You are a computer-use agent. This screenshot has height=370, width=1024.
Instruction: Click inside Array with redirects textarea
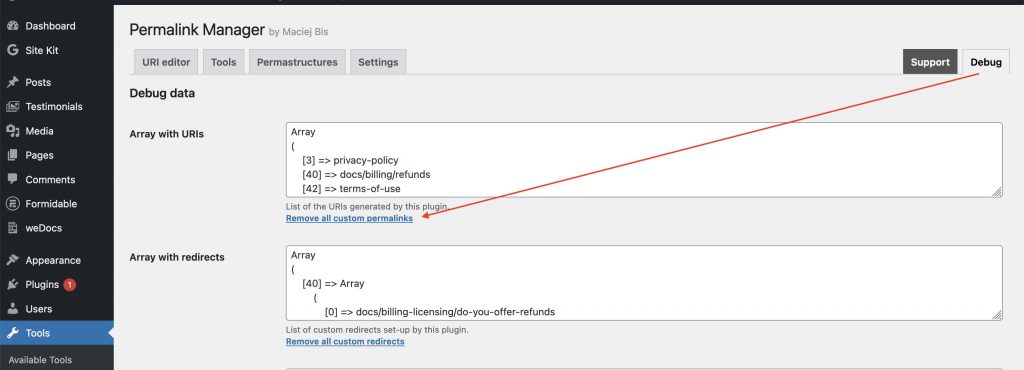click(x=644, y=283)
